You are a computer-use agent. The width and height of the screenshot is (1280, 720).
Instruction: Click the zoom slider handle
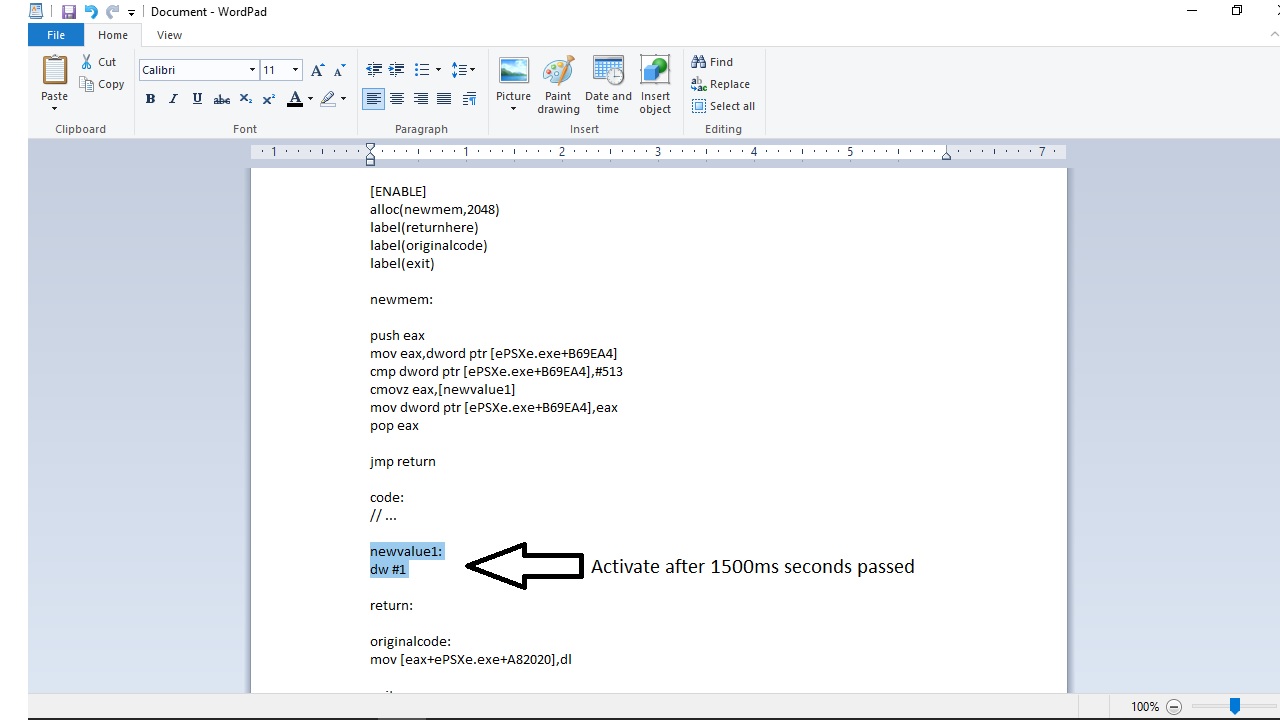point(1235,706)
